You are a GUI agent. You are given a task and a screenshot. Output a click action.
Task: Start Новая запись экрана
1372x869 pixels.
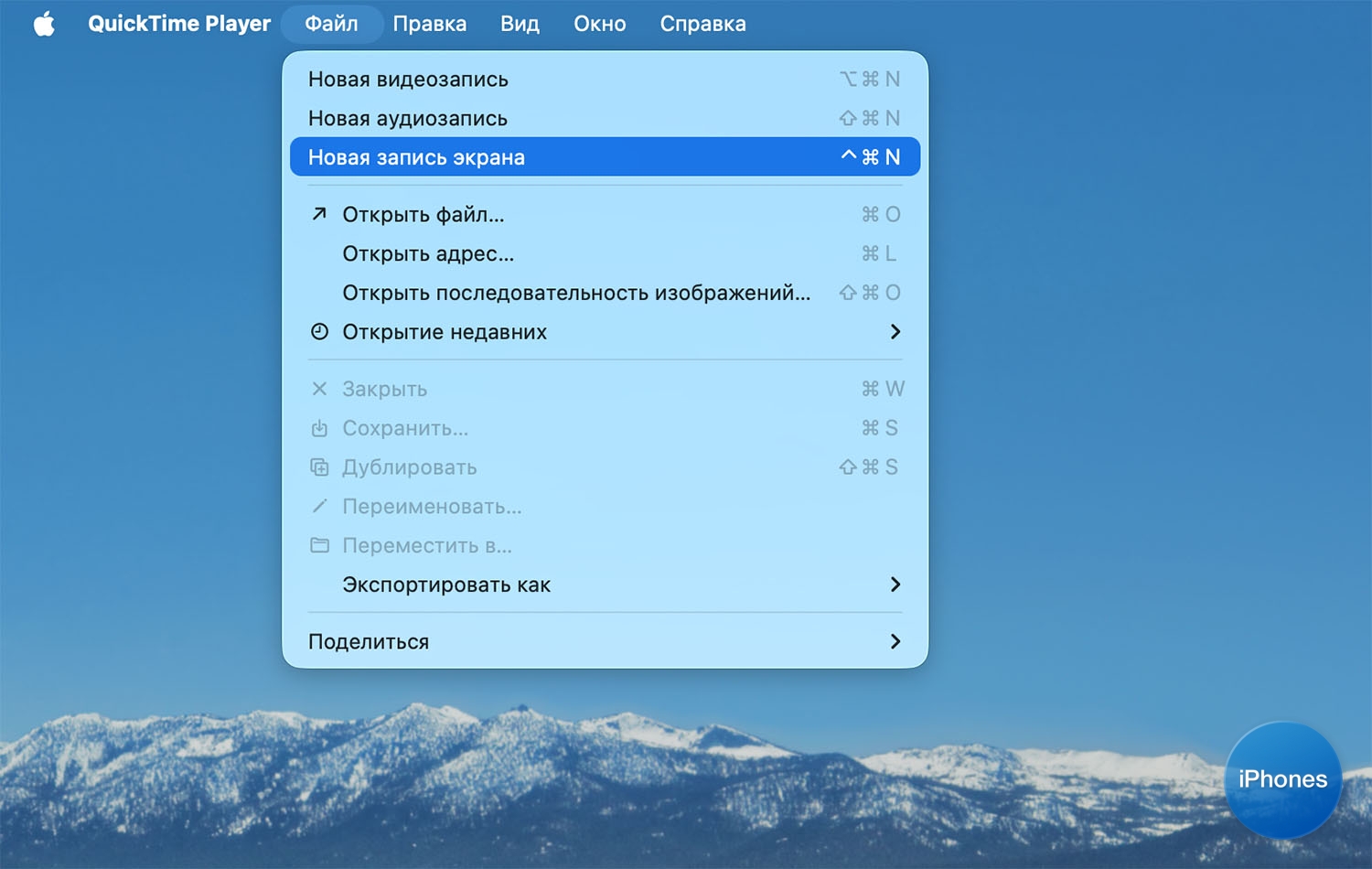click(605, 157)
